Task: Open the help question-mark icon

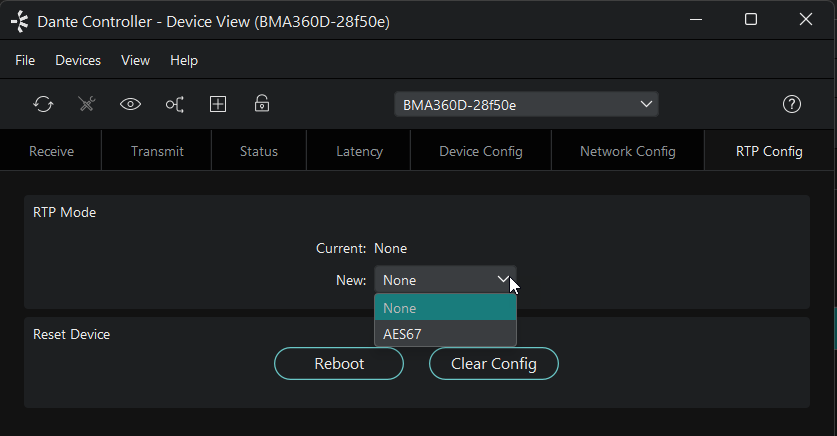Action: [x=792, y=104]
